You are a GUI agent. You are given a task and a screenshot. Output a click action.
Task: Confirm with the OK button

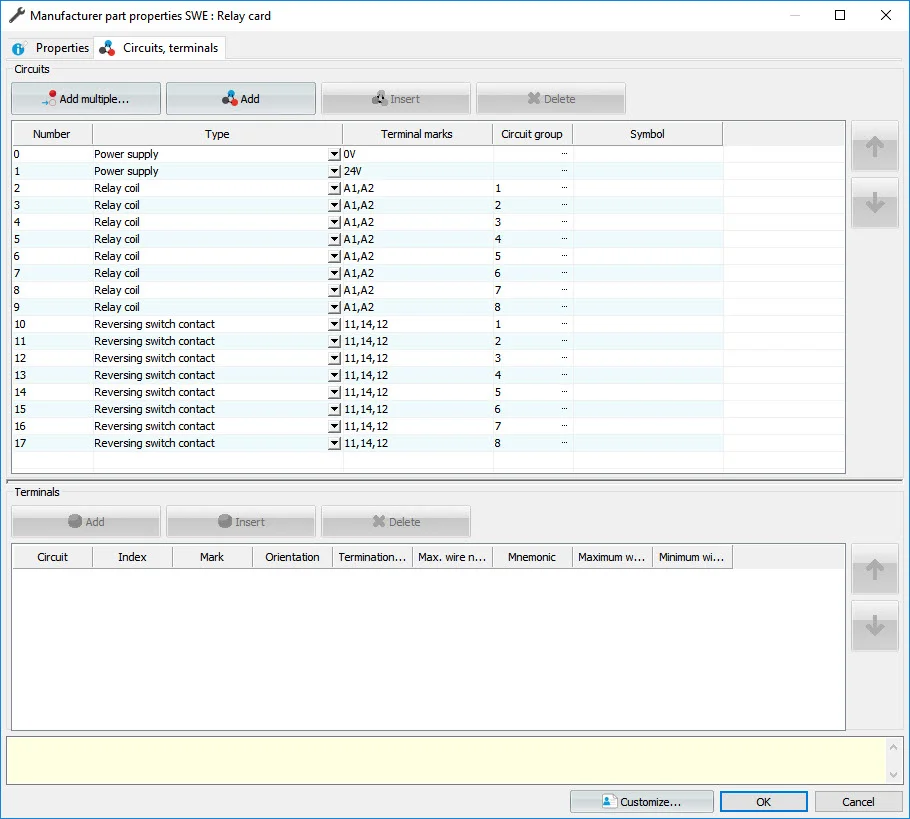pyautogui.click(x=763, y=802)
